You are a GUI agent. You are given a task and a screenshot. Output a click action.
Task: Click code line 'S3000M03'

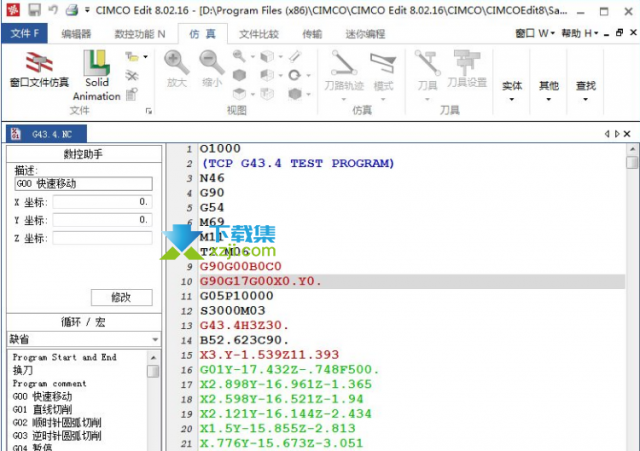pyautogui.click(x=233, y=311)
